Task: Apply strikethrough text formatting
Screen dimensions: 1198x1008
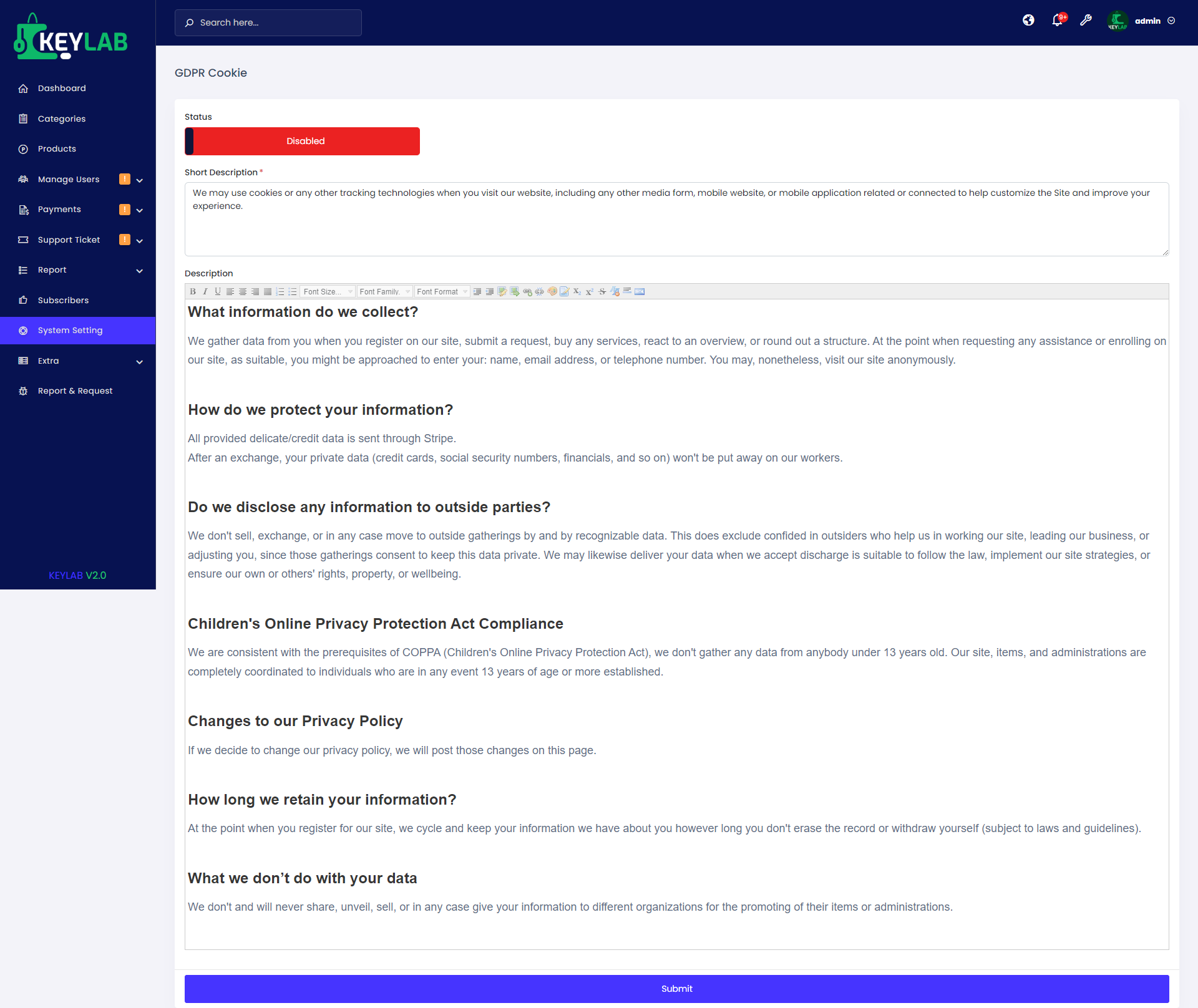Action: click(602, 291)
